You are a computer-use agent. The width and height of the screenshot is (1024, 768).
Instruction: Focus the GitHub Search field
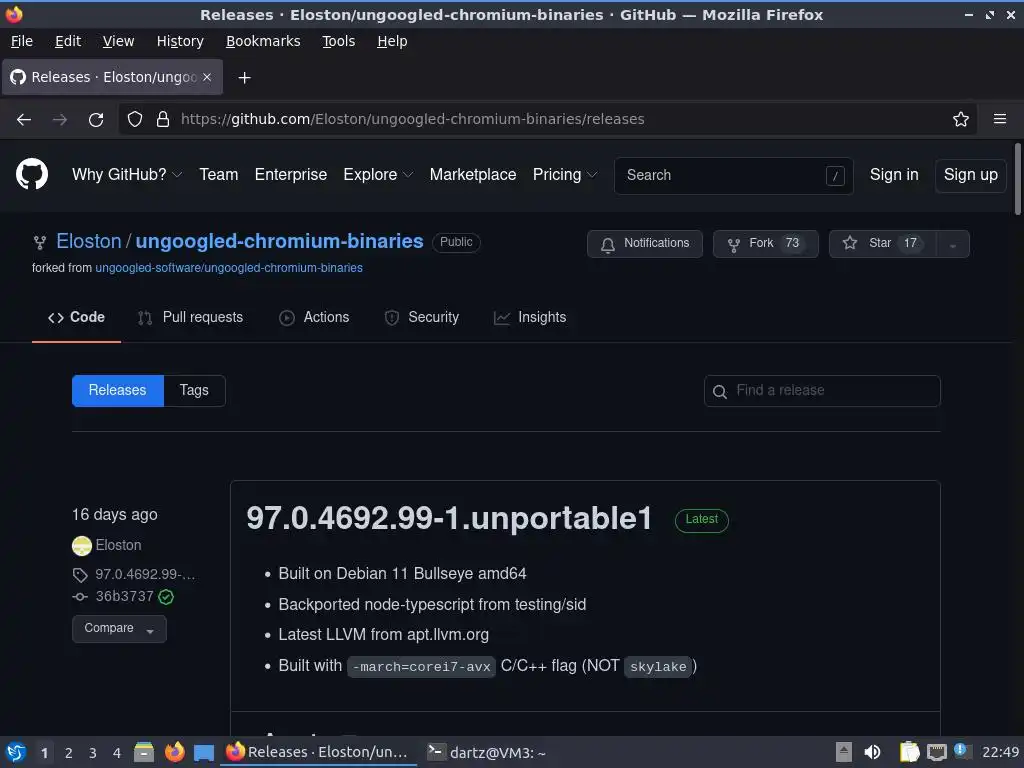(x=733, y=175)
